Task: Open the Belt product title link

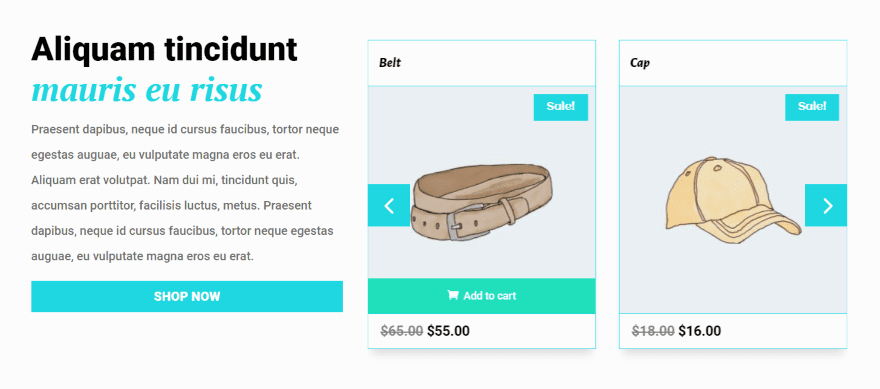Action: click(390, 63)
